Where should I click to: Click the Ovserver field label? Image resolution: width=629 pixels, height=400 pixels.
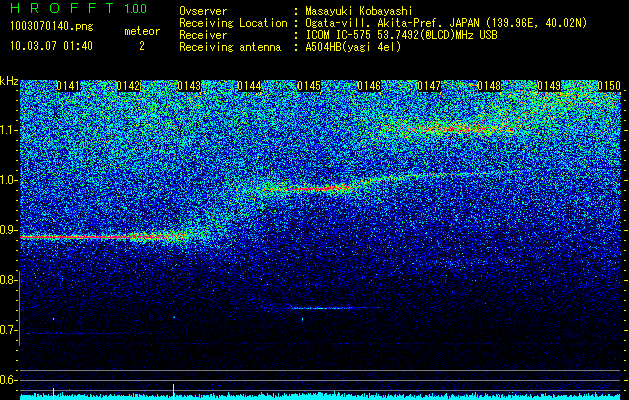(203, 11)
